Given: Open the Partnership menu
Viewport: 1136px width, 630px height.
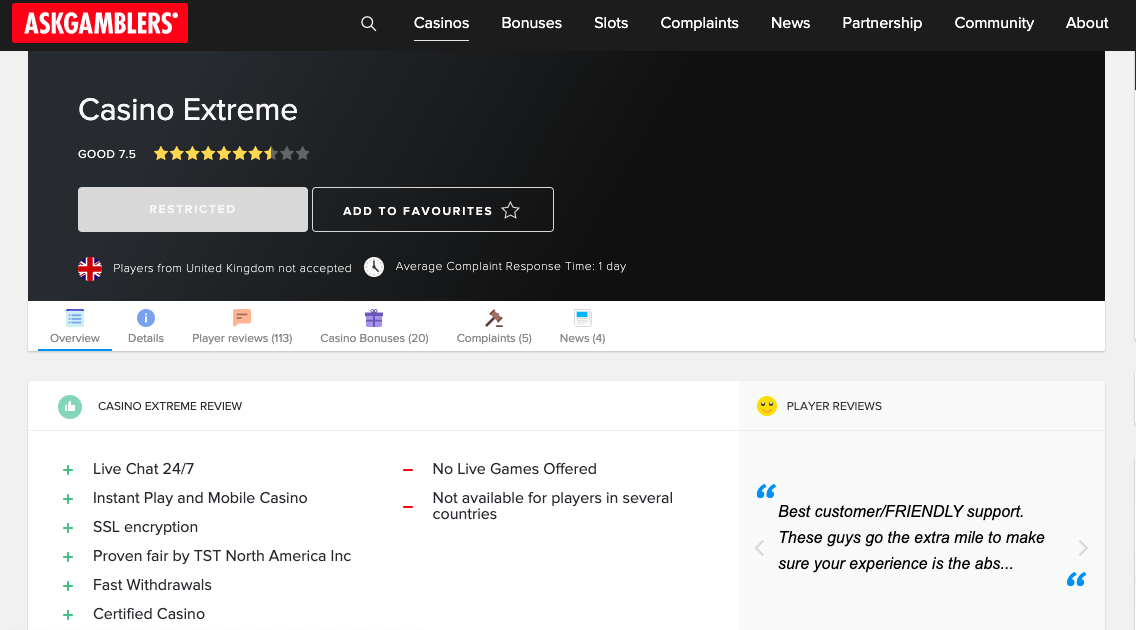Looking at the screenshot, I should point(882,23).
